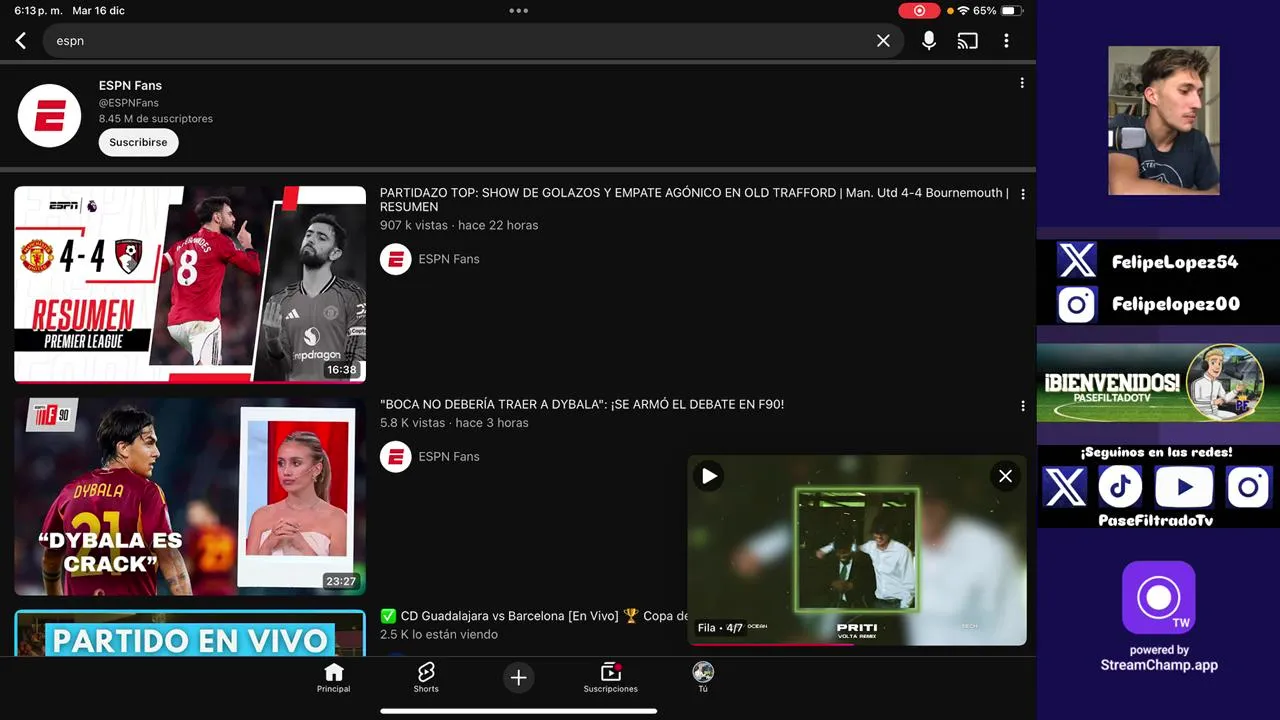Open options for Man. Utd 4-4 video
Screen dimensions: 1280x720
pyautogui.click(x=1022, y=194)
